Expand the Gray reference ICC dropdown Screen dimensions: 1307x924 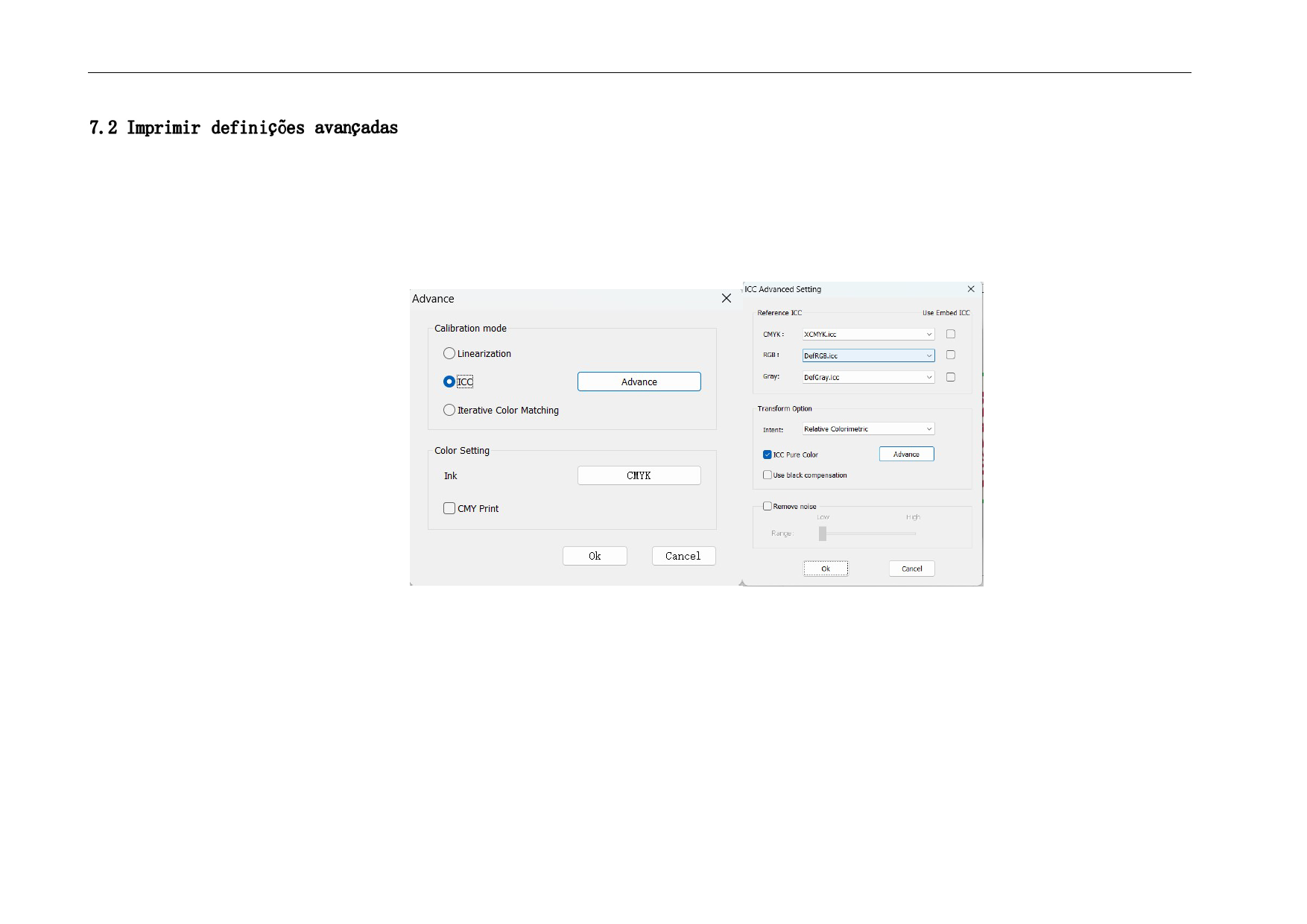[868, 377]
